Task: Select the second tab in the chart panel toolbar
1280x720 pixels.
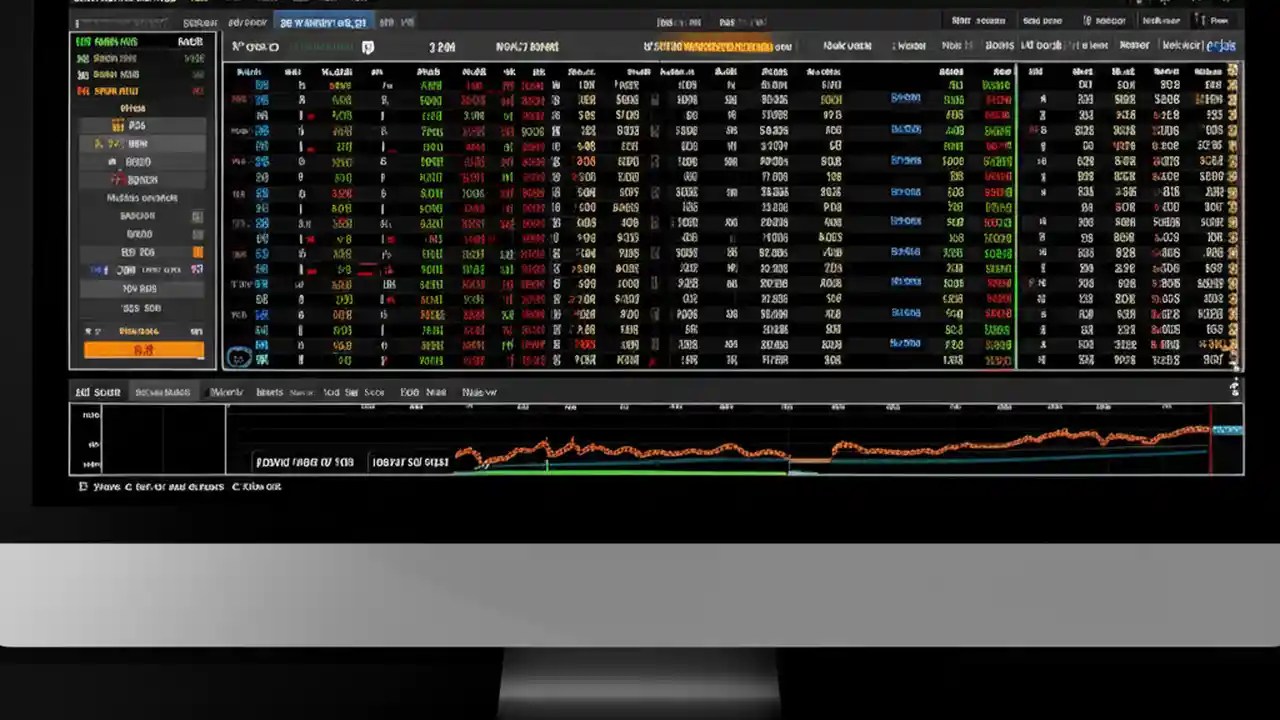Action: (162, 392)
